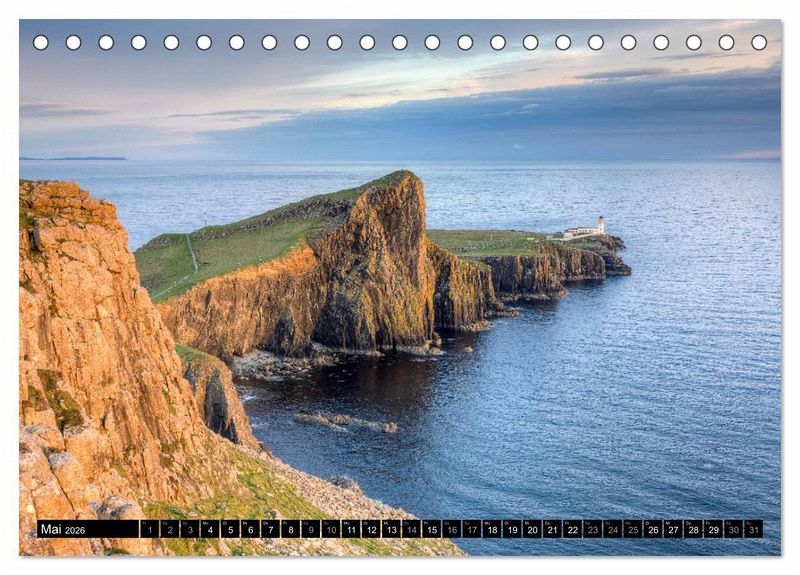Select day 29 on the date strip
800x575 pixels.
713,529
